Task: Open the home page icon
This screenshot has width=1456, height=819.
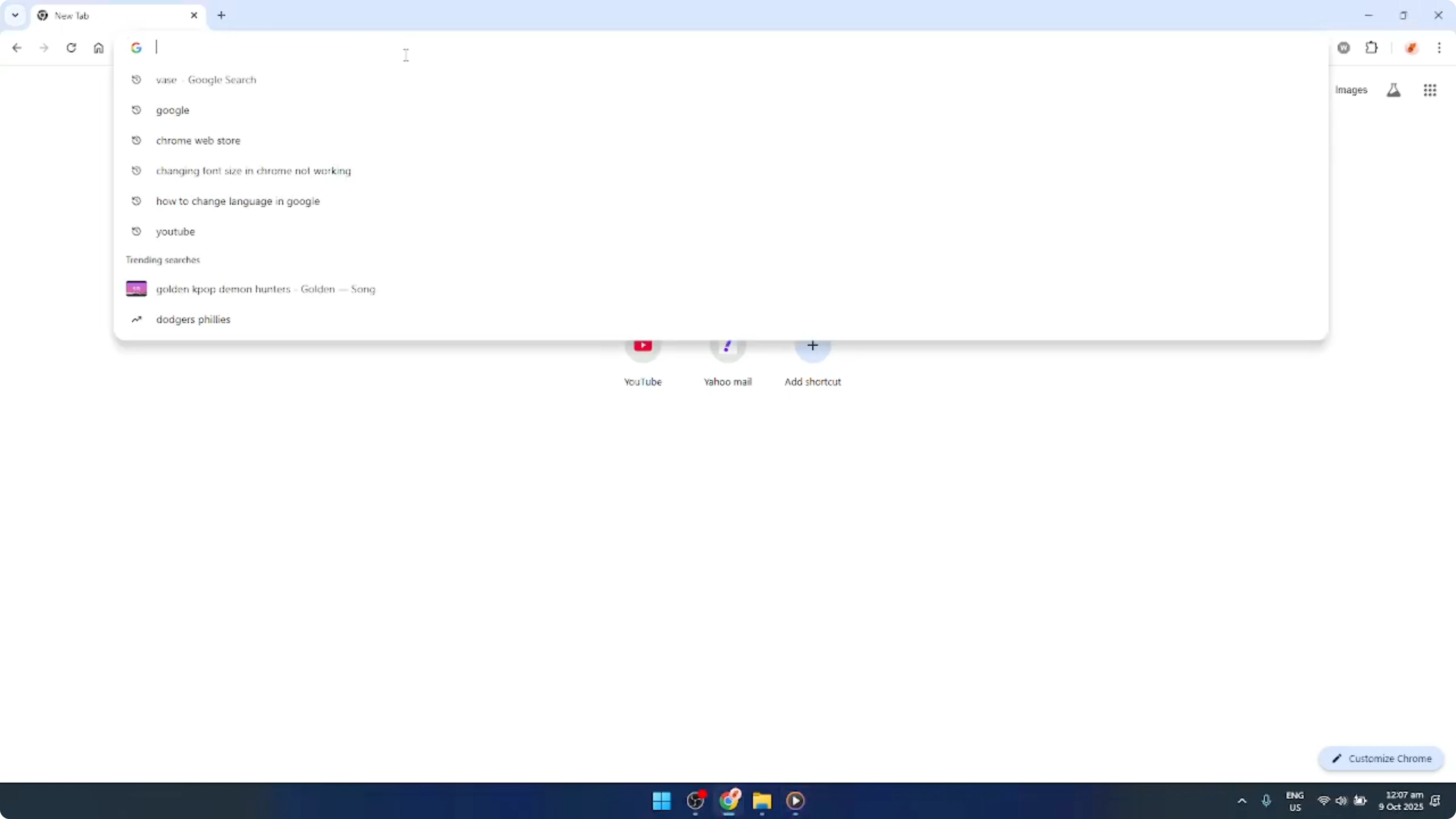Action: 99,47
